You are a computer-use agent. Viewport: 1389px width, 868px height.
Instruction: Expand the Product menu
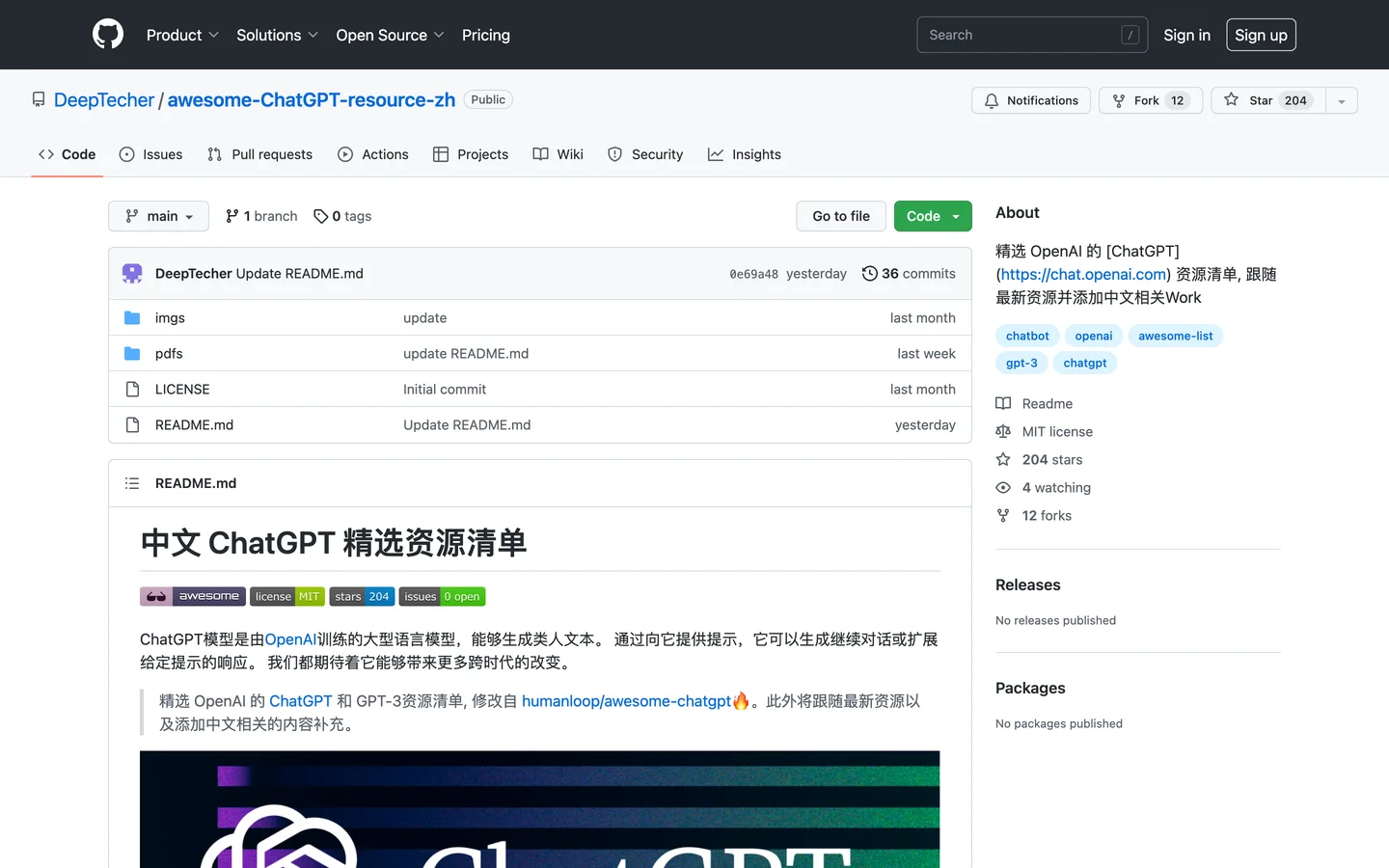(182, 35)
